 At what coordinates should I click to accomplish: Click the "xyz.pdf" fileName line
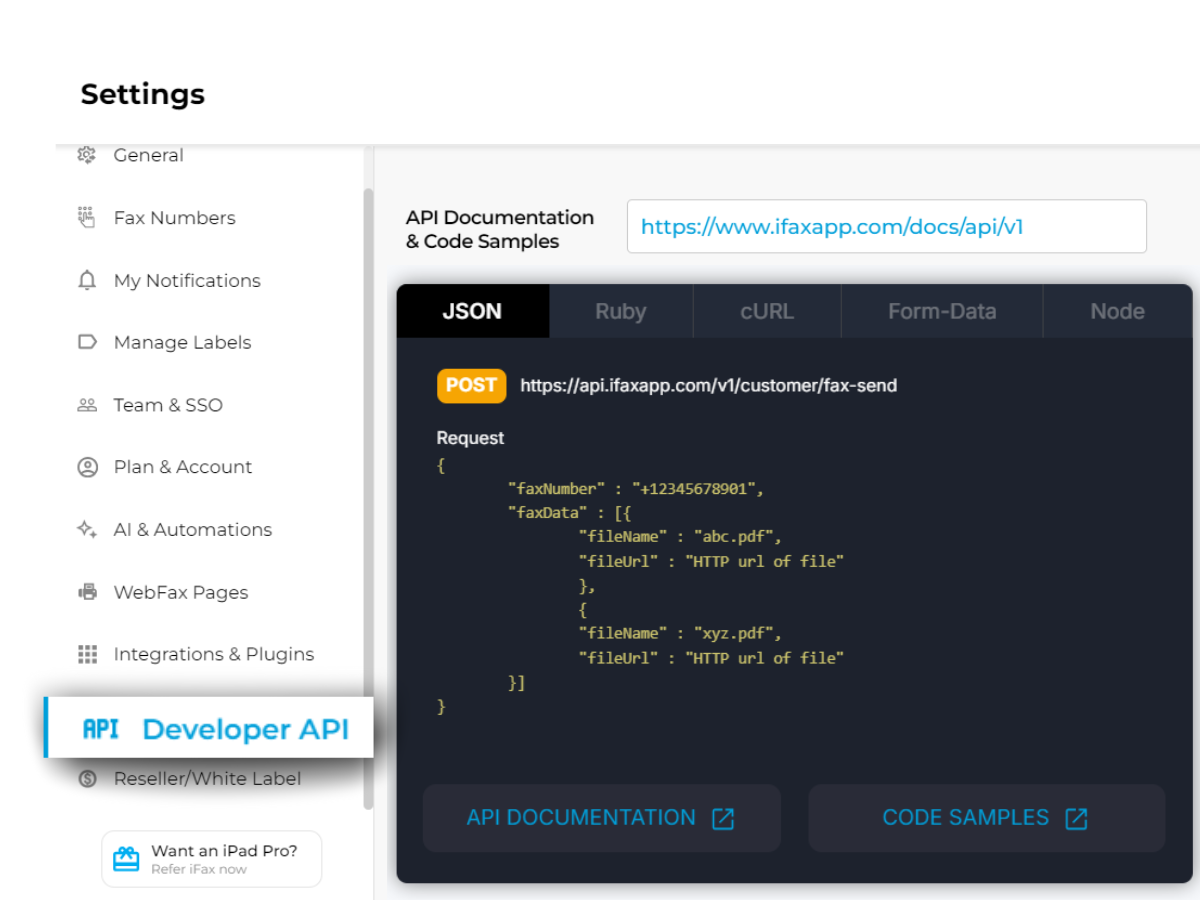[680, 633]
